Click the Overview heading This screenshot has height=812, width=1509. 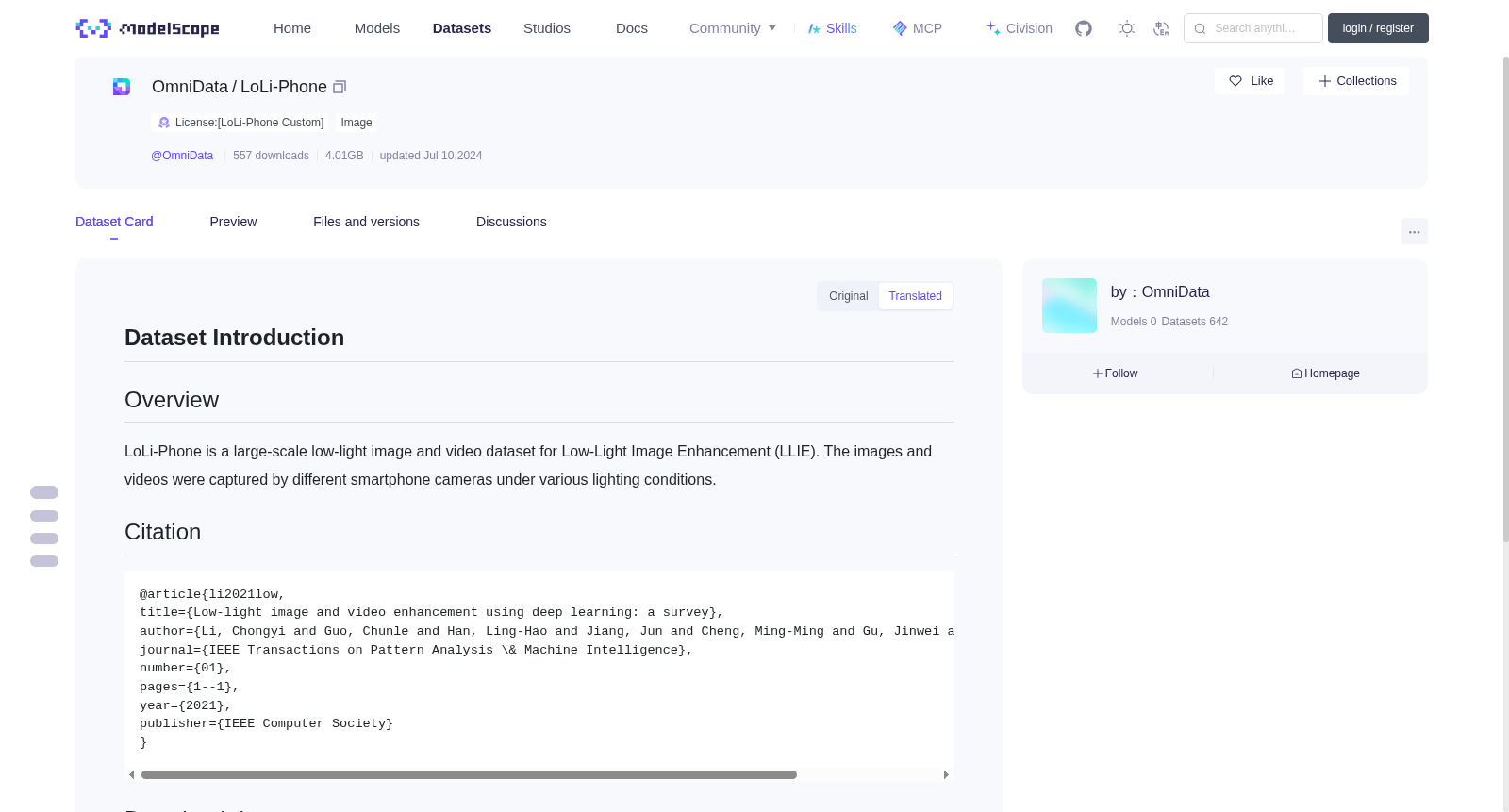pos(172,400)
